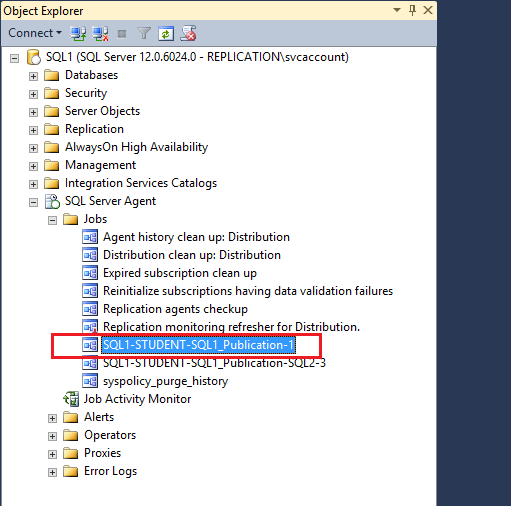This screenshot has height=506, width=511.
Task: Open the Object Explorer window position dropdown
Action: coord(397,10)
